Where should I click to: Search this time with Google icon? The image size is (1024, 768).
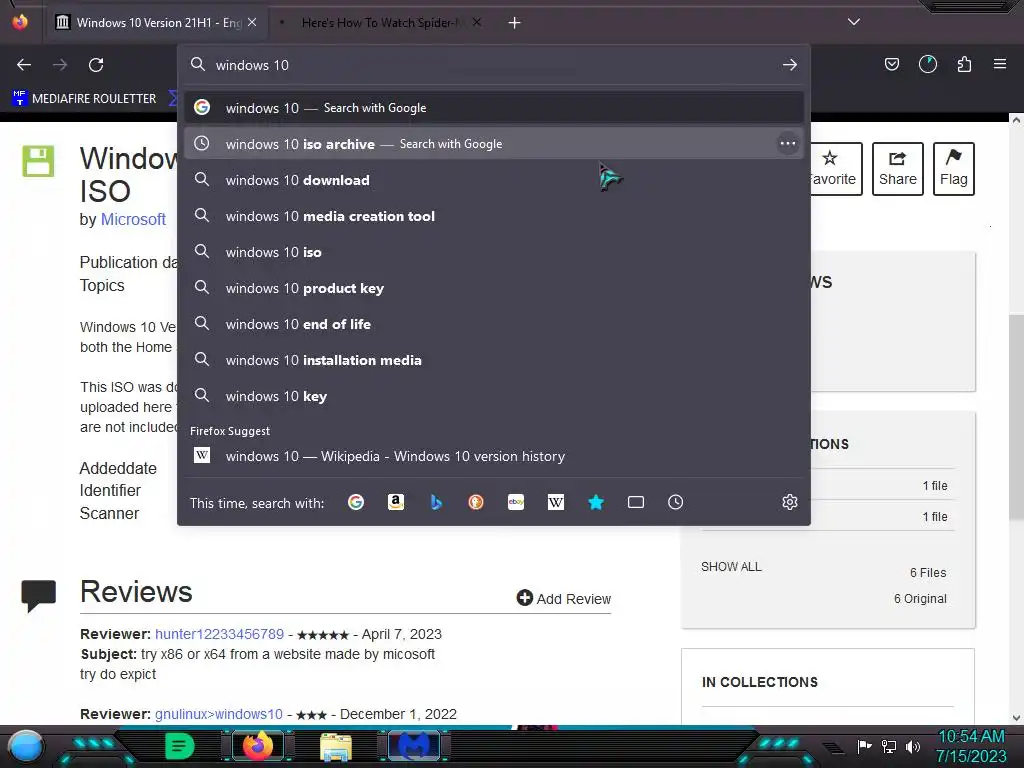tap(356, 502)
